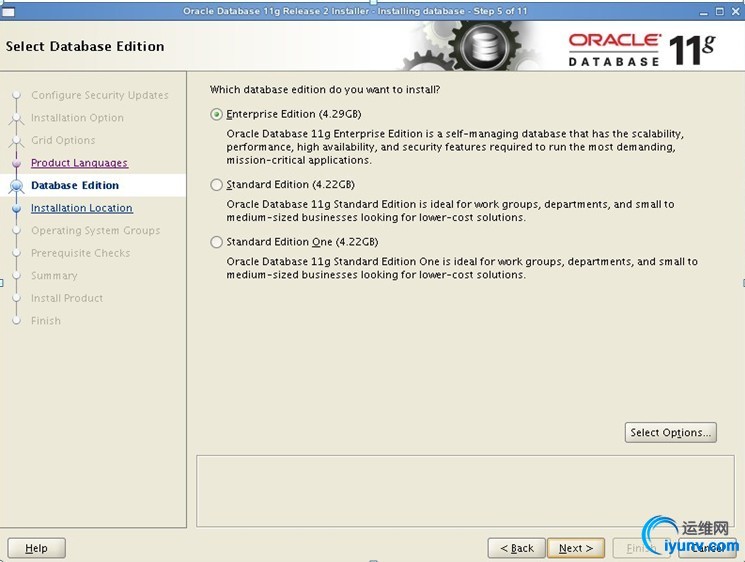Viewport: 745px width, 562px height.
Task: Click the empty message box area
Action: point(465,491)
